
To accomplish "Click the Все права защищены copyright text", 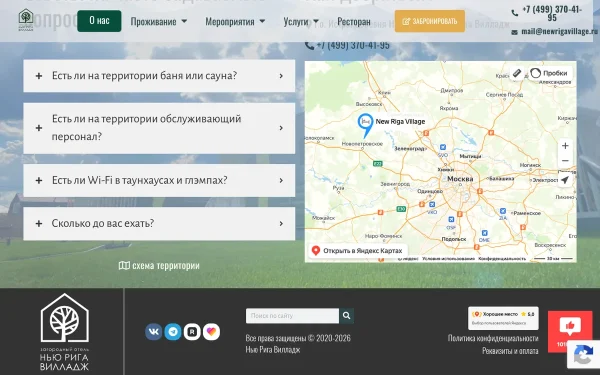I will (x=298, y=338).
